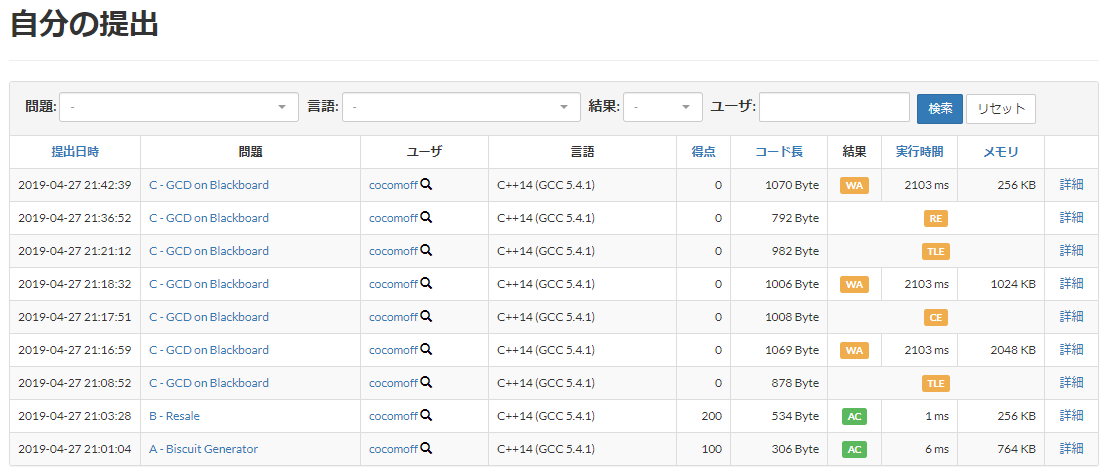
Task: Select the 534 Byte code length cell
Action: point(779,416)
